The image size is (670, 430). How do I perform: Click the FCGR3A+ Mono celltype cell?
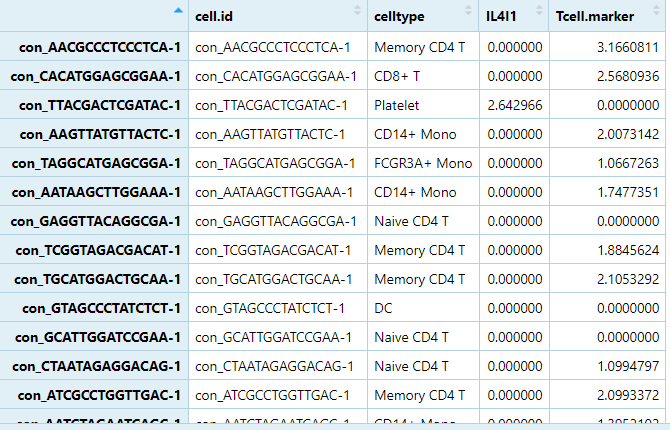[423, 163]
